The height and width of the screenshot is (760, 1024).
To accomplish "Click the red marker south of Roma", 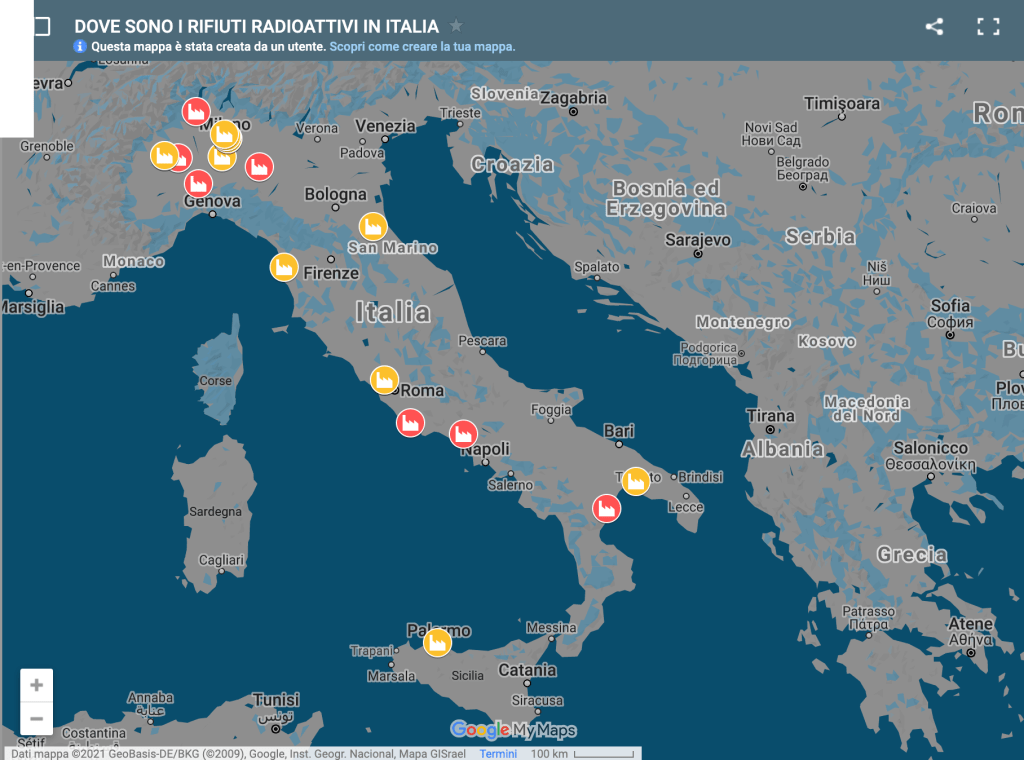I will pos(410,422).
